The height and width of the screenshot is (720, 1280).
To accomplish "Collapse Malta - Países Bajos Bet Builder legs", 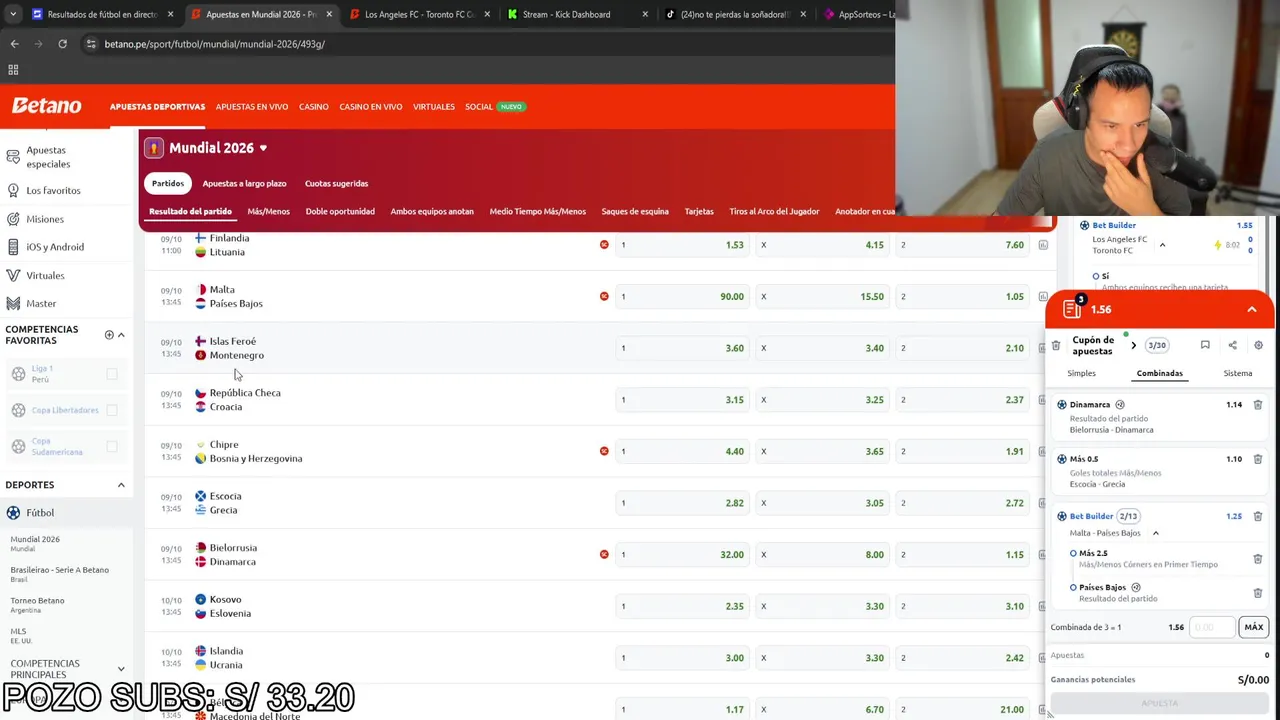I will pos(1156,533).
